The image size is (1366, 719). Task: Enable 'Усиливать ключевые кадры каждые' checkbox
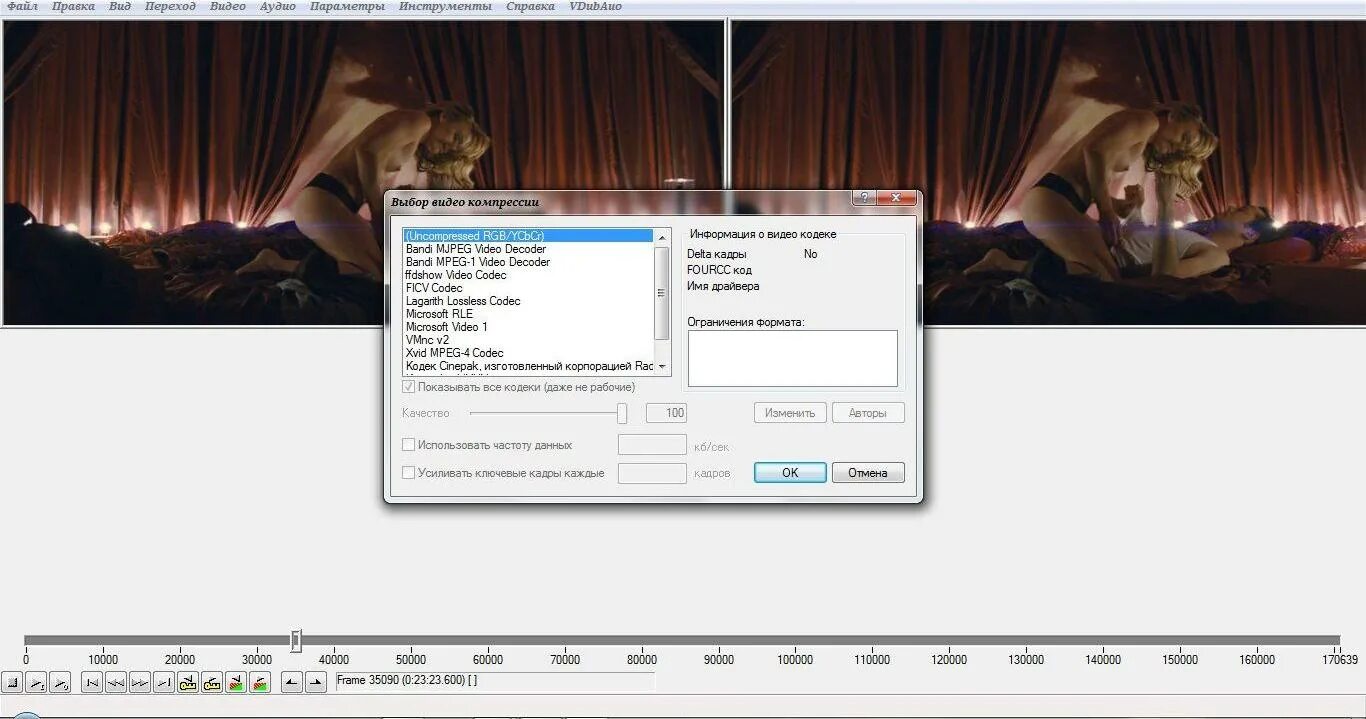(408, 473)
